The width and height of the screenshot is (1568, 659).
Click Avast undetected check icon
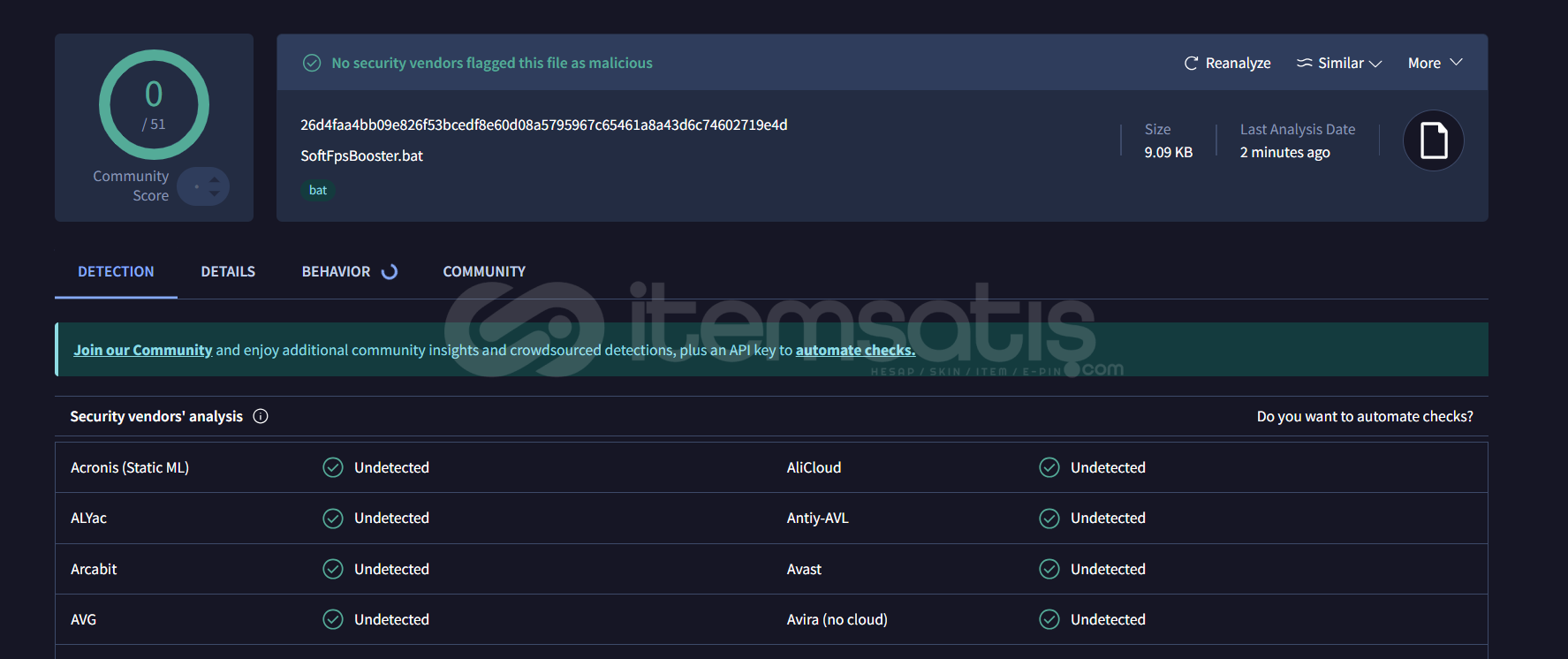pyautogui.click(x=1049, y=569)
